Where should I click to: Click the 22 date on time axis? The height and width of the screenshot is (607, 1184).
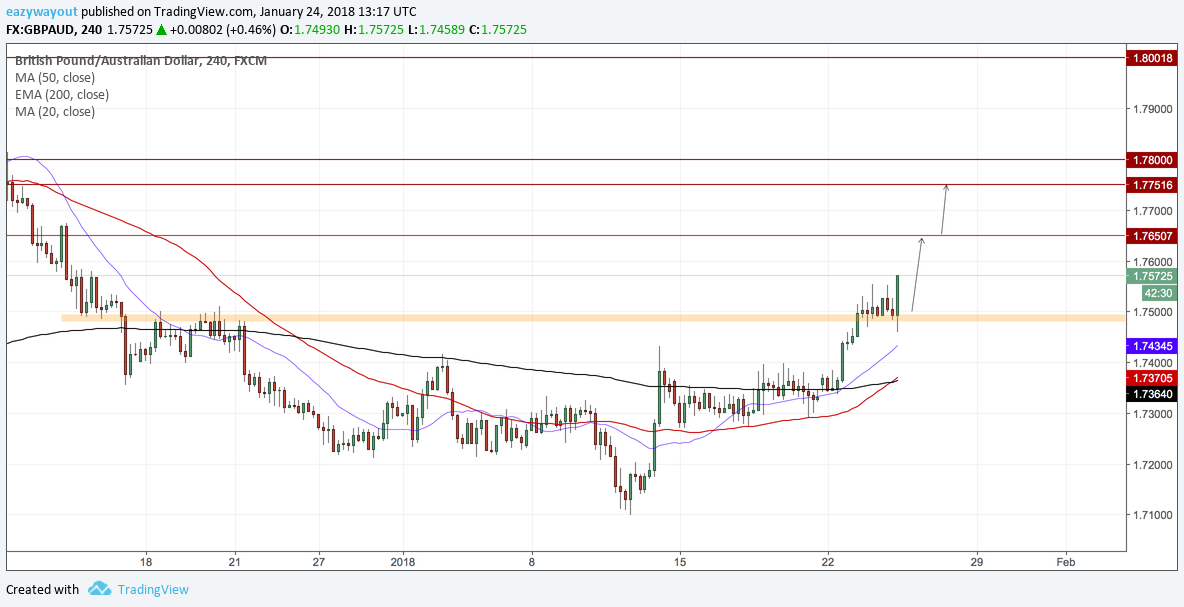(x=828, y=562)
